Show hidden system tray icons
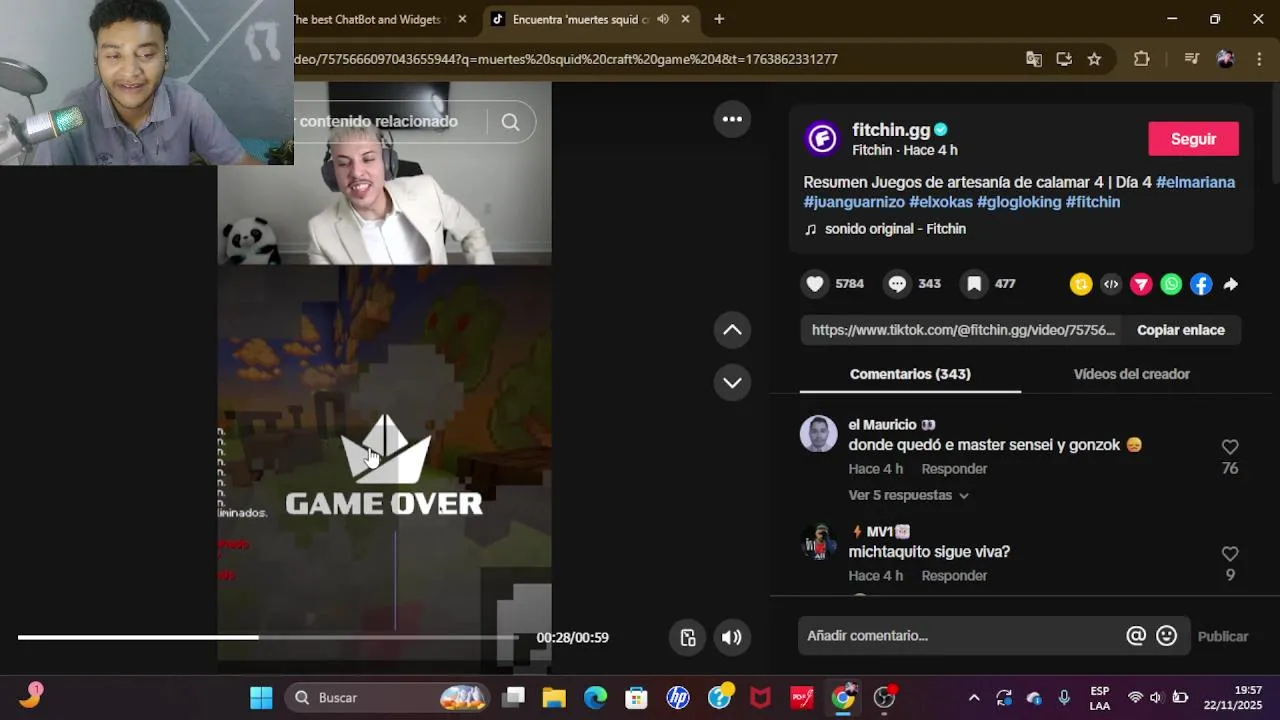1280x720 pixels. coord(974,697)
